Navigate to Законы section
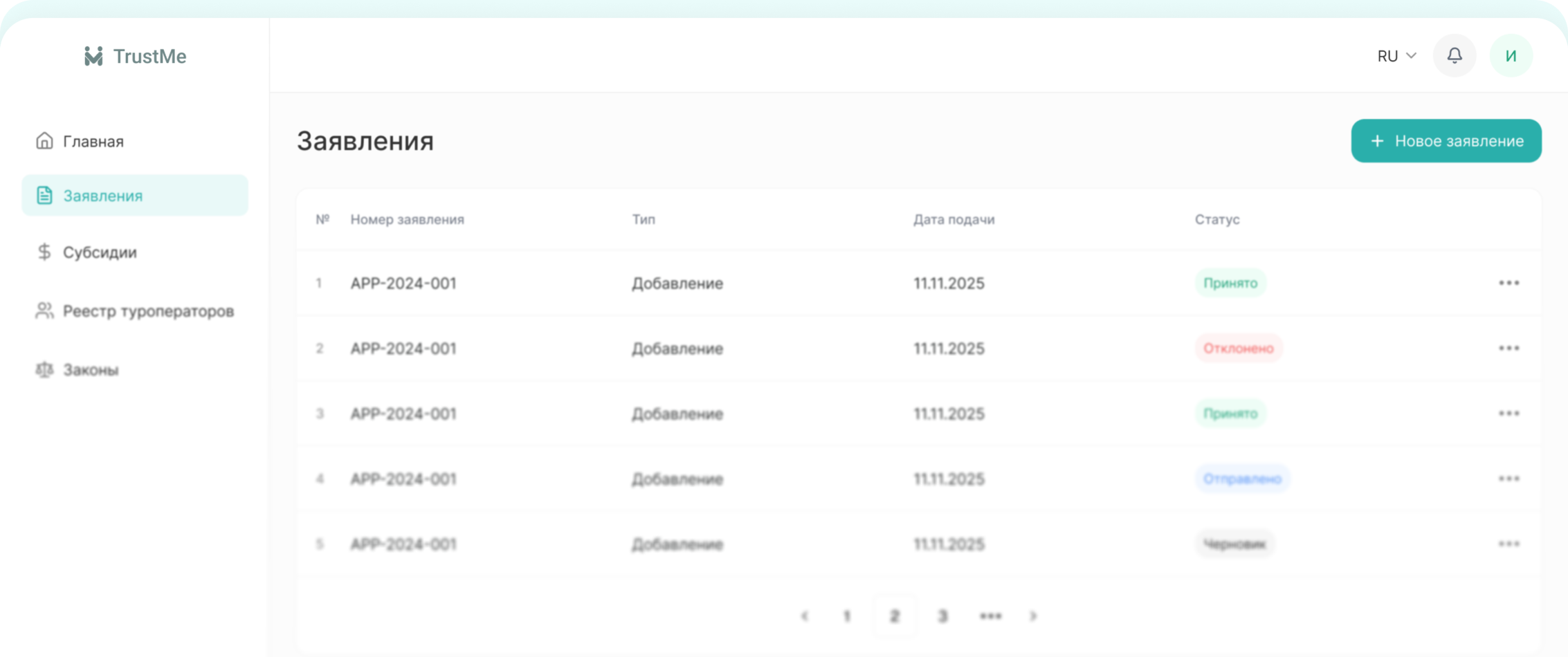 (x=90, y=370)
